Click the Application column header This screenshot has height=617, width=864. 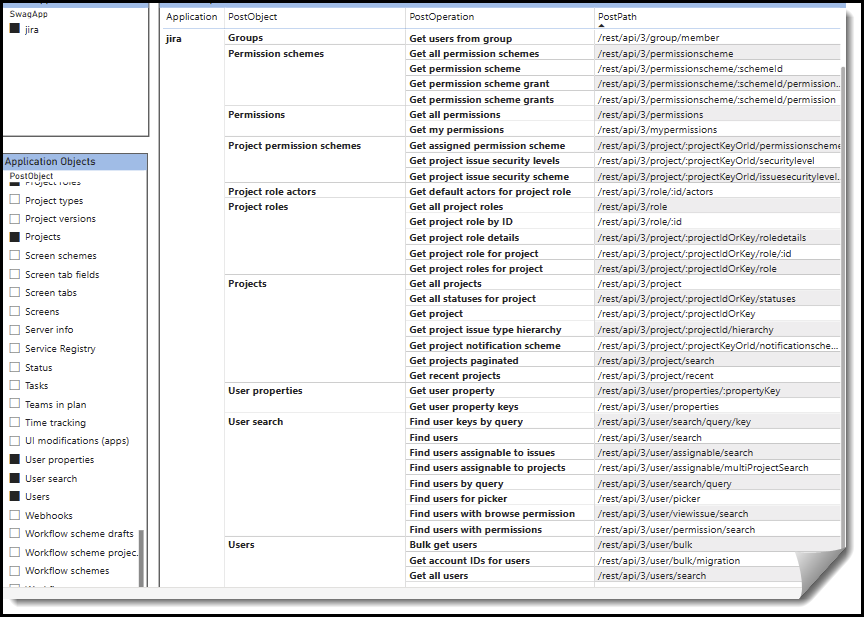pyautogui.click(x=190, y=17)
